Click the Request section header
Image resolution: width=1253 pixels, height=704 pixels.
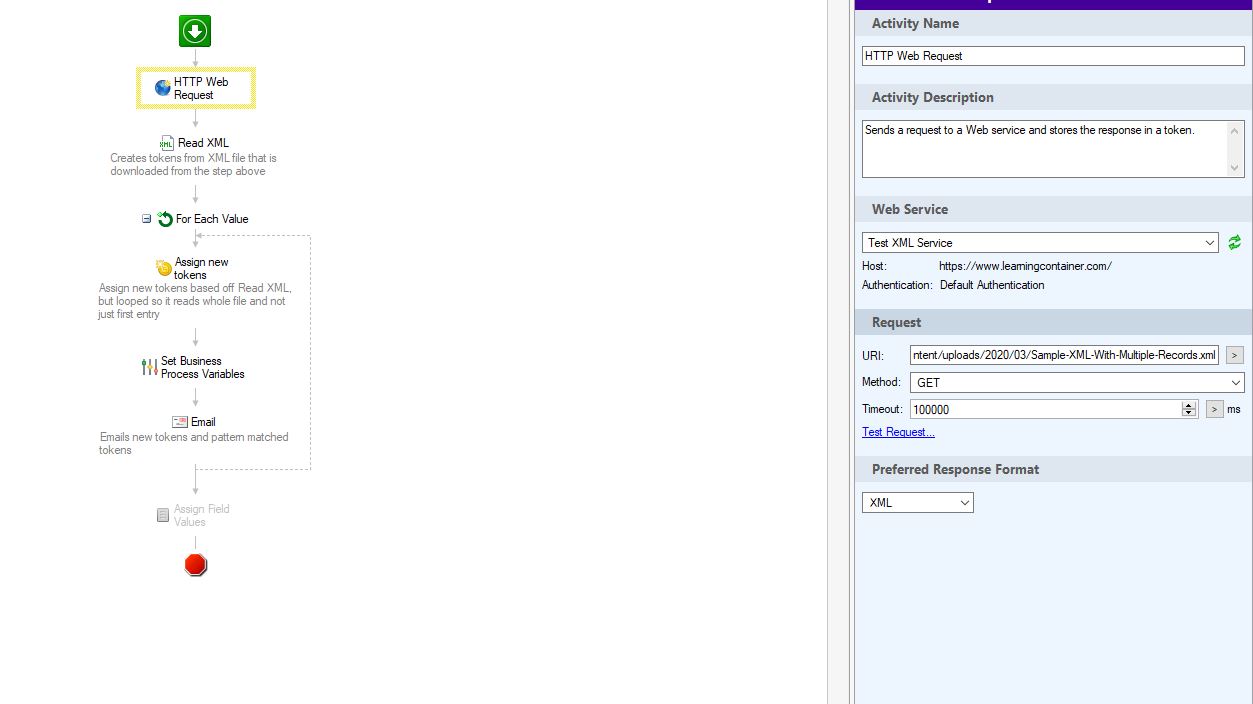[1054, 322]
